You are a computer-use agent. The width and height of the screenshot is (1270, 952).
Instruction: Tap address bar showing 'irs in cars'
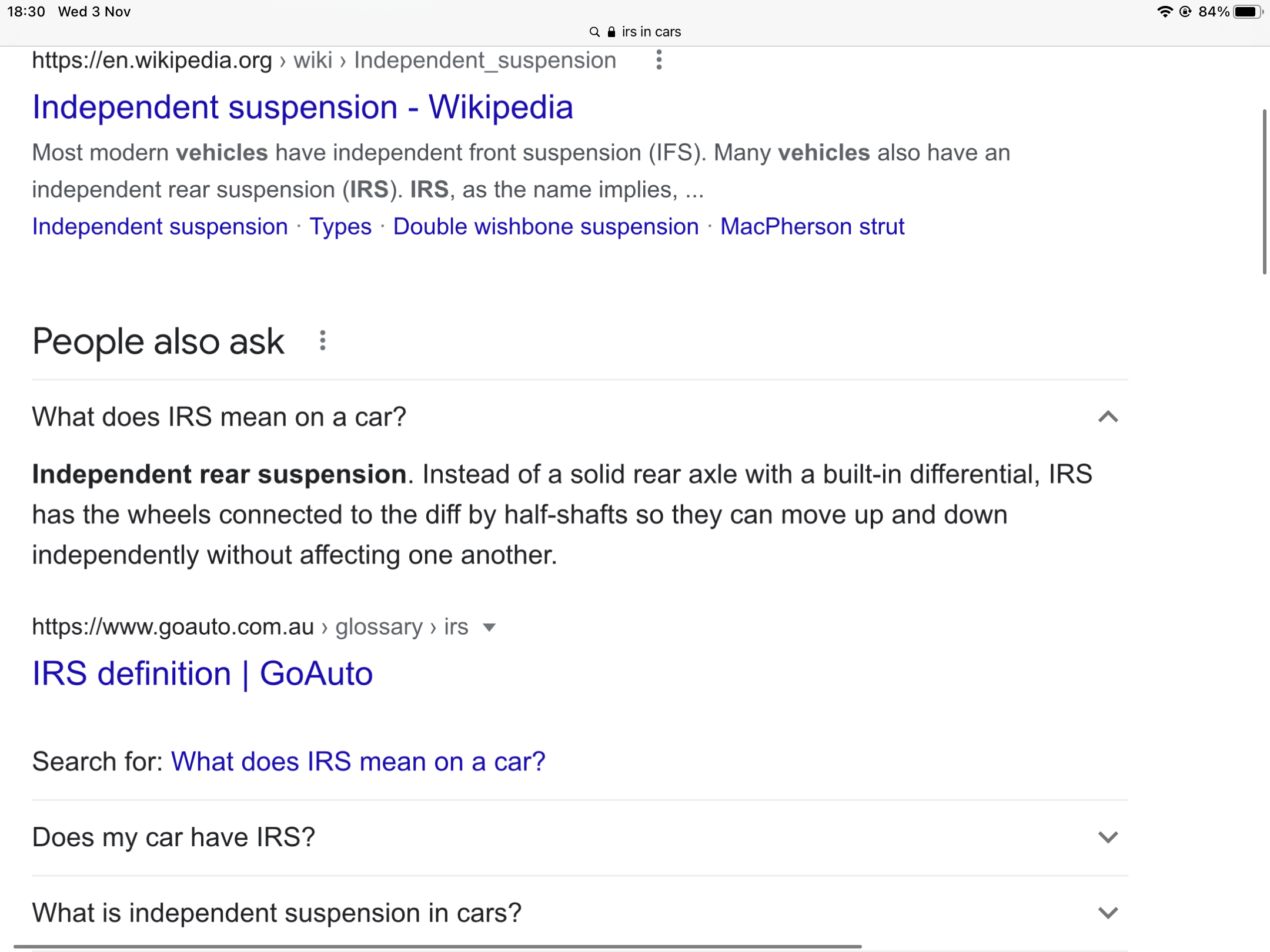(635, 32)
